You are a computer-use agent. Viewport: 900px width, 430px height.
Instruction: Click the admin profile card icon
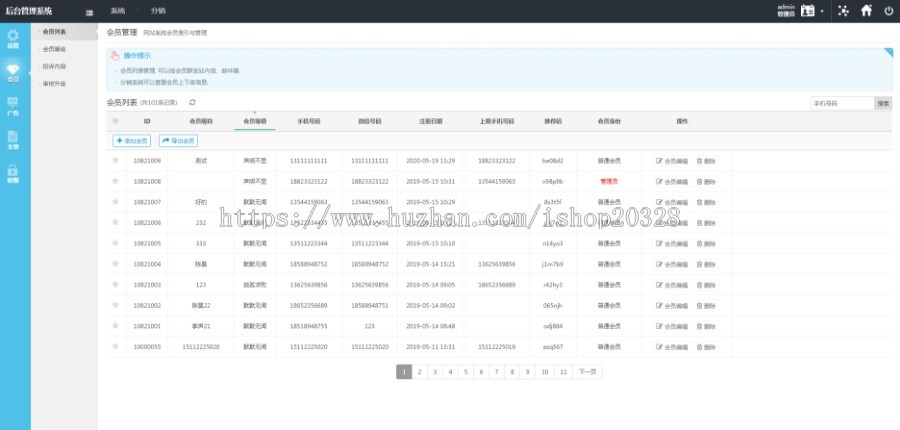(x=808, y=10)
